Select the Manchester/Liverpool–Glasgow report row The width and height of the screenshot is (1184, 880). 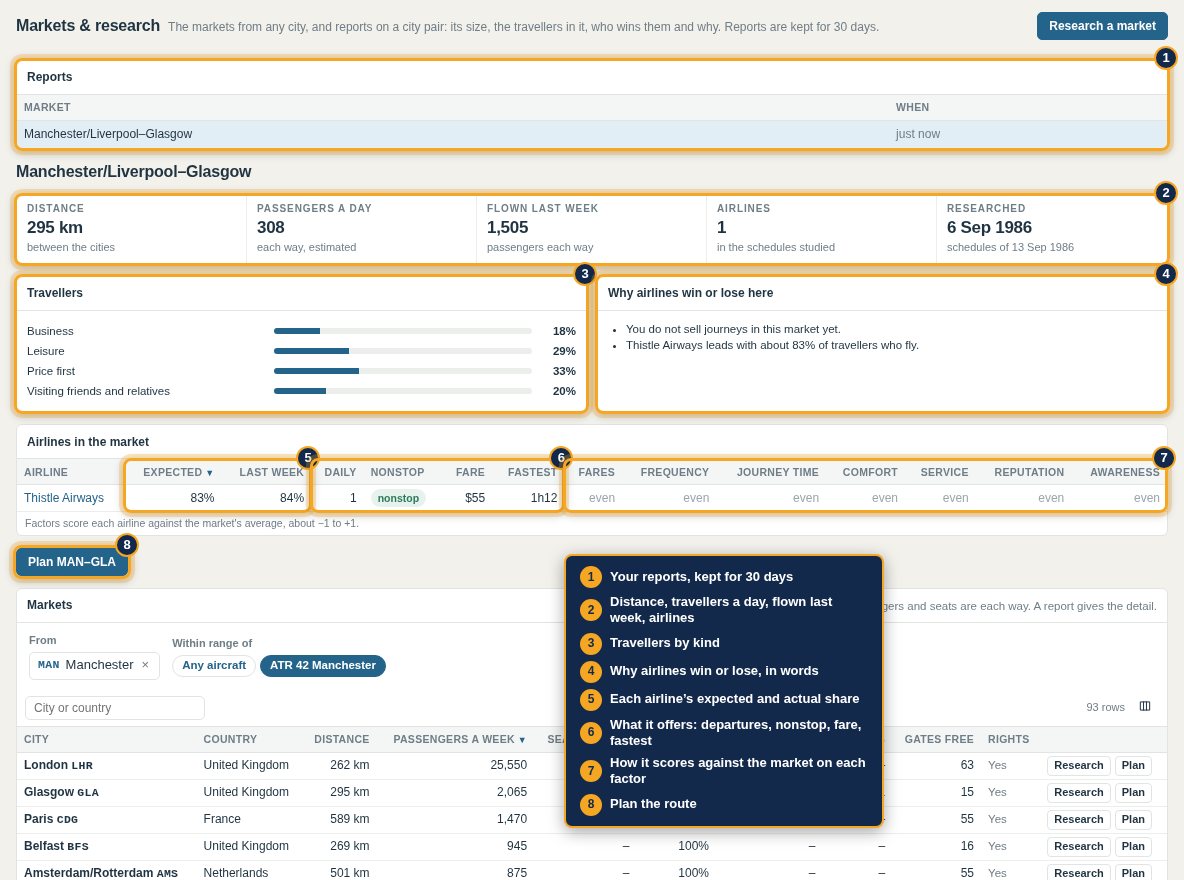(591, 134)
